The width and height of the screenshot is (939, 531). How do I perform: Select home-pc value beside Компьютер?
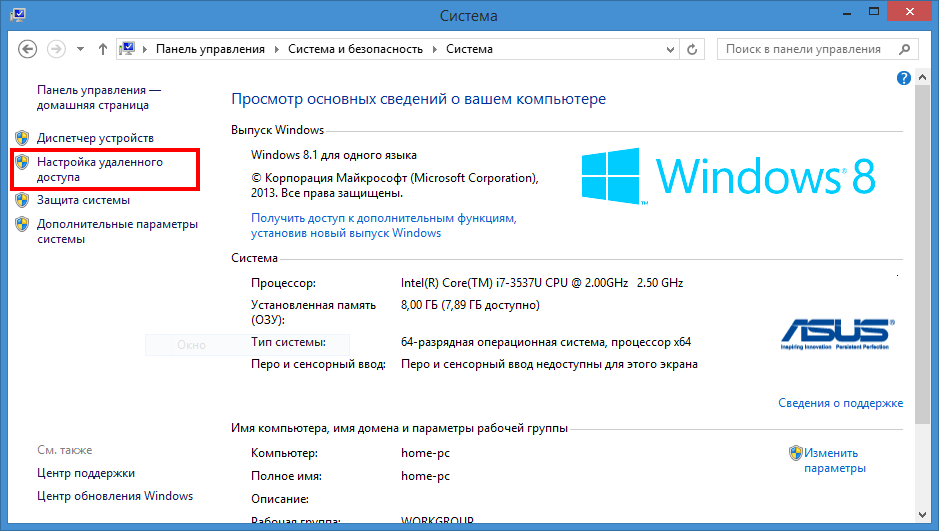coord(425,453)
